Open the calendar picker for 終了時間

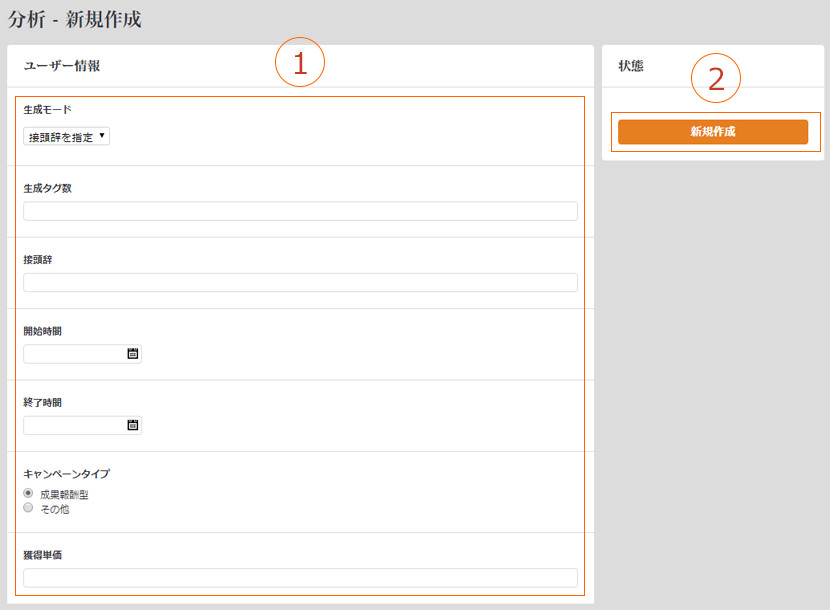pyautogui.click(x=132, y=425)
